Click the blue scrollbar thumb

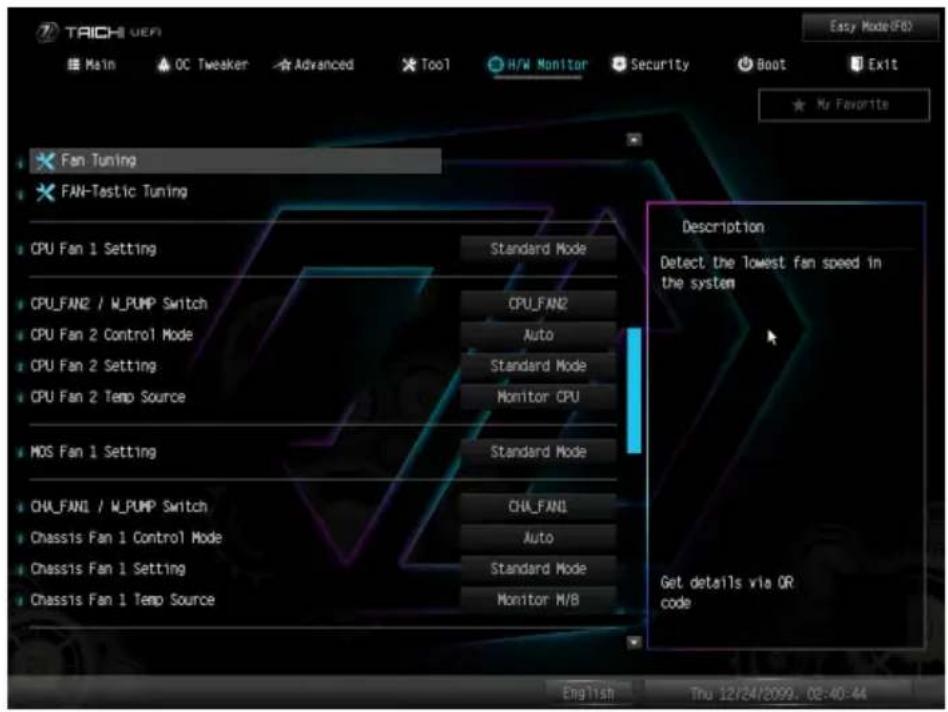(x=634, y=390)
